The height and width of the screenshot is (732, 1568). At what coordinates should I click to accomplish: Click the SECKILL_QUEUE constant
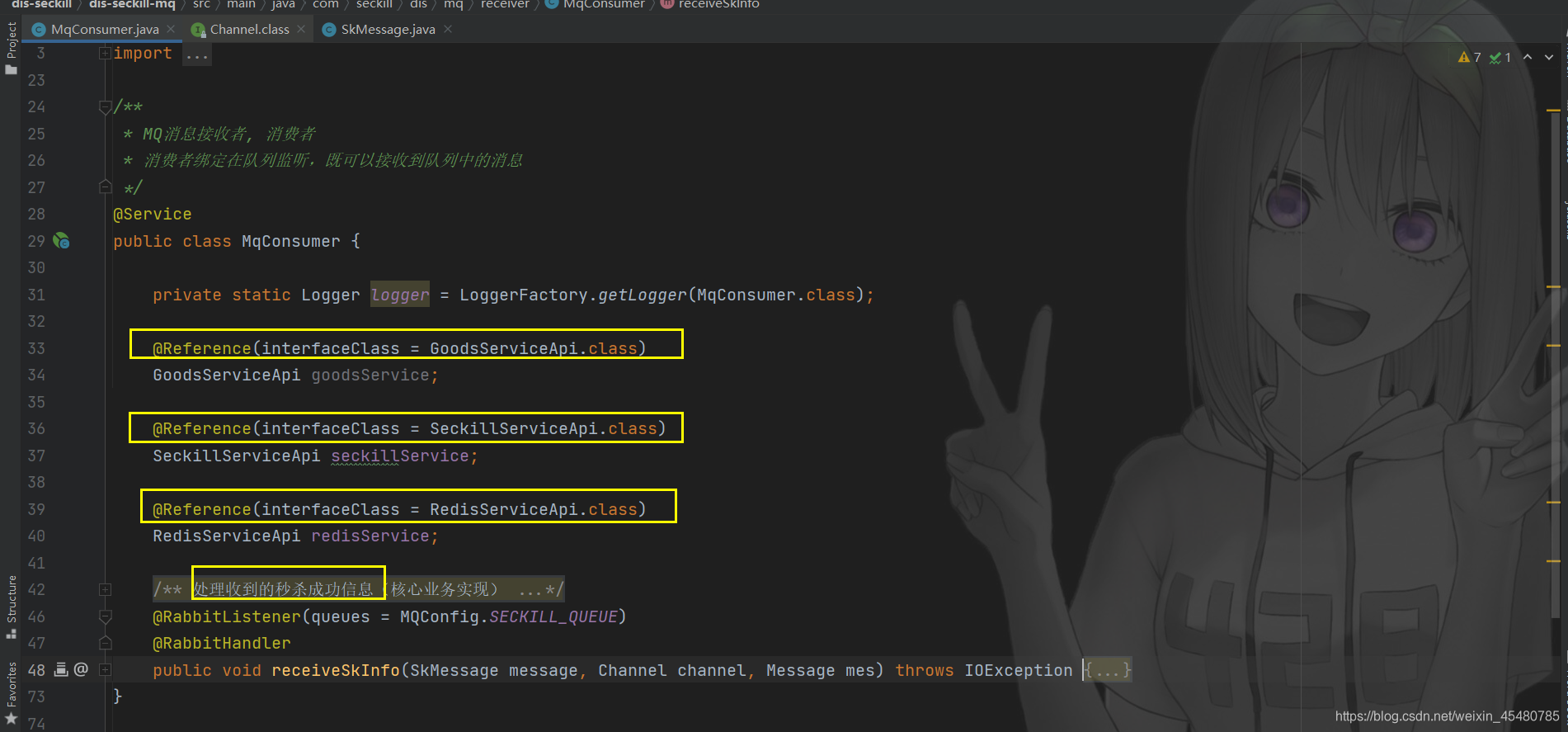553,616
